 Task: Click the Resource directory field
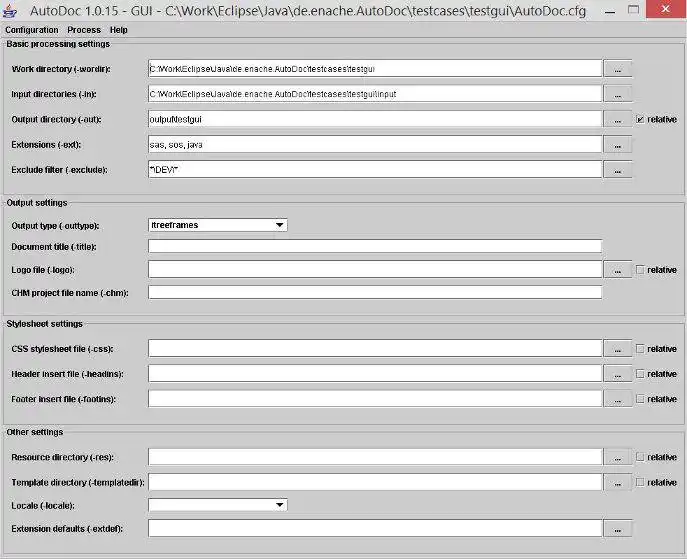point(375,457)
